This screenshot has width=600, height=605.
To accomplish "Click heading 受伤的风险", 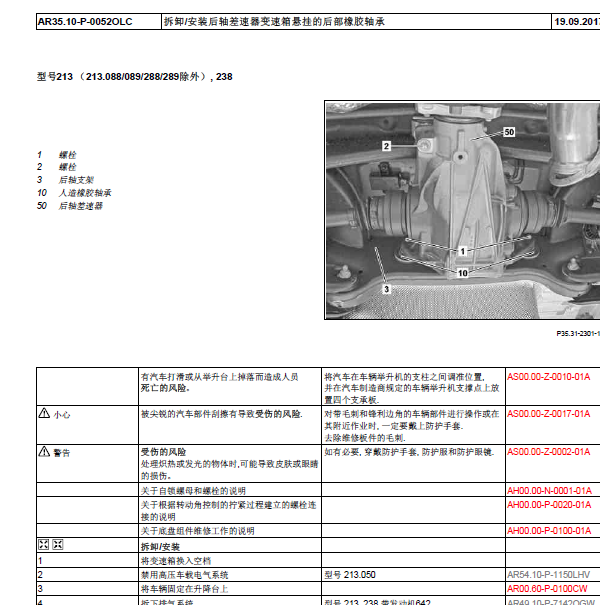I will (163, 451).
